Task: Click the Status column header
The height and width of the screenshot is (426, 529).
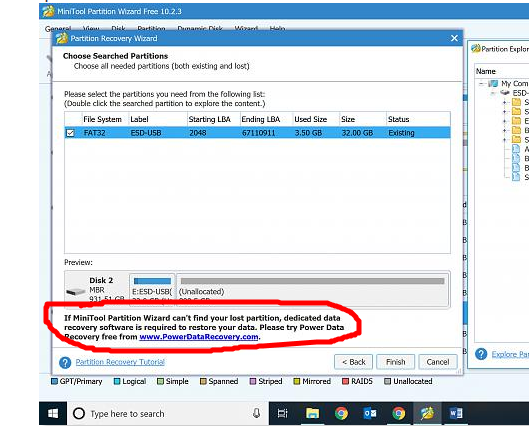Action: (418, 119)
